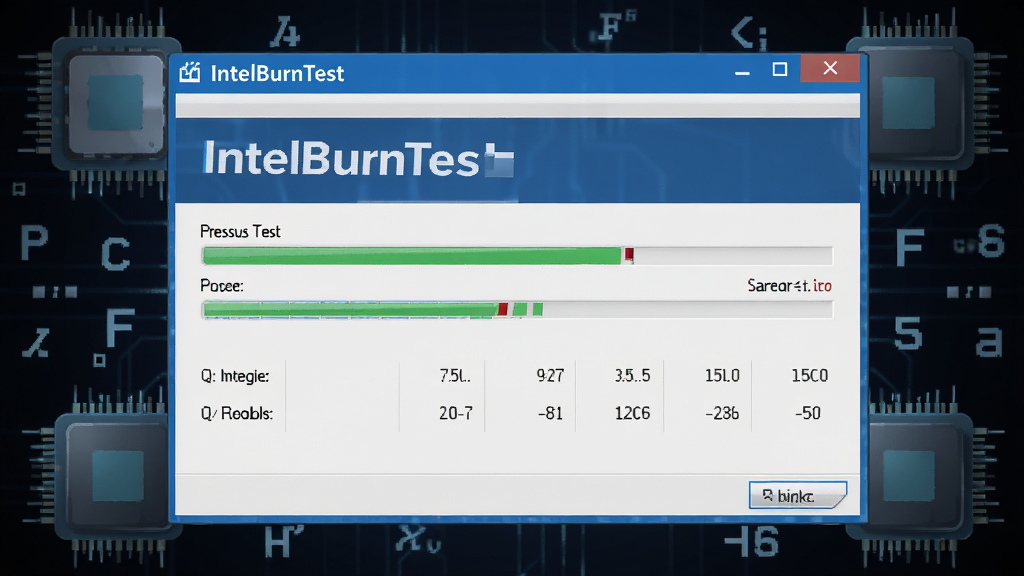The image size is (1024, 576).
Task: Click the 7.5L. value cell
Action: 455,376
